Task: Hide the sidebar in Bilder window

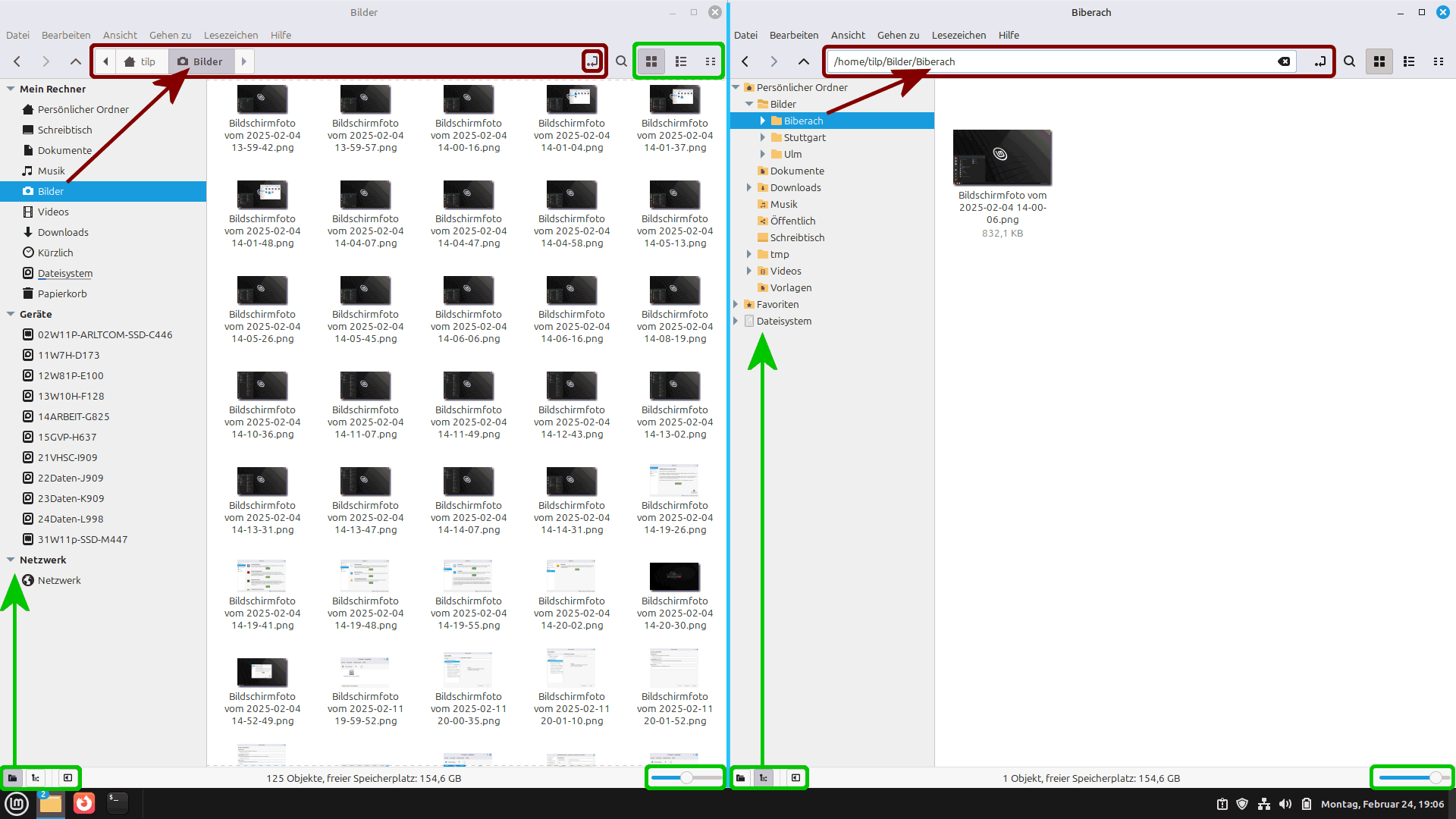Action: (x=67, y=778)
